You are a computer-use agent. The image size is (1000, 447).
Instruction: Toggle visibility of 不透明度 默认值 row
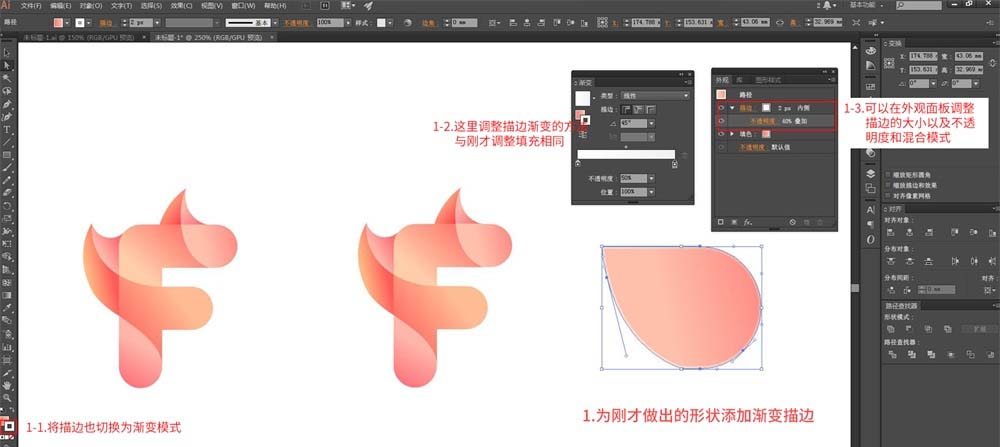tap(721, 147)
